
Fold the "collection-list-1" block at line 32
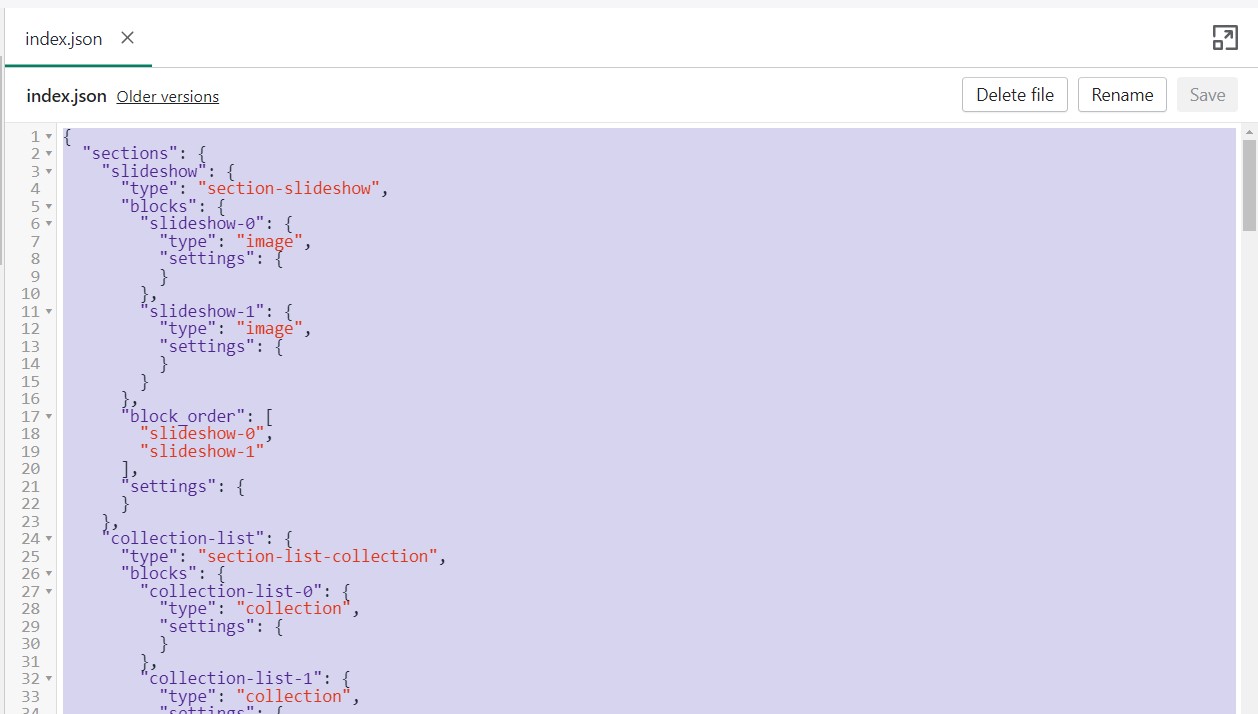pyautogui.click(x=49, y=679)
